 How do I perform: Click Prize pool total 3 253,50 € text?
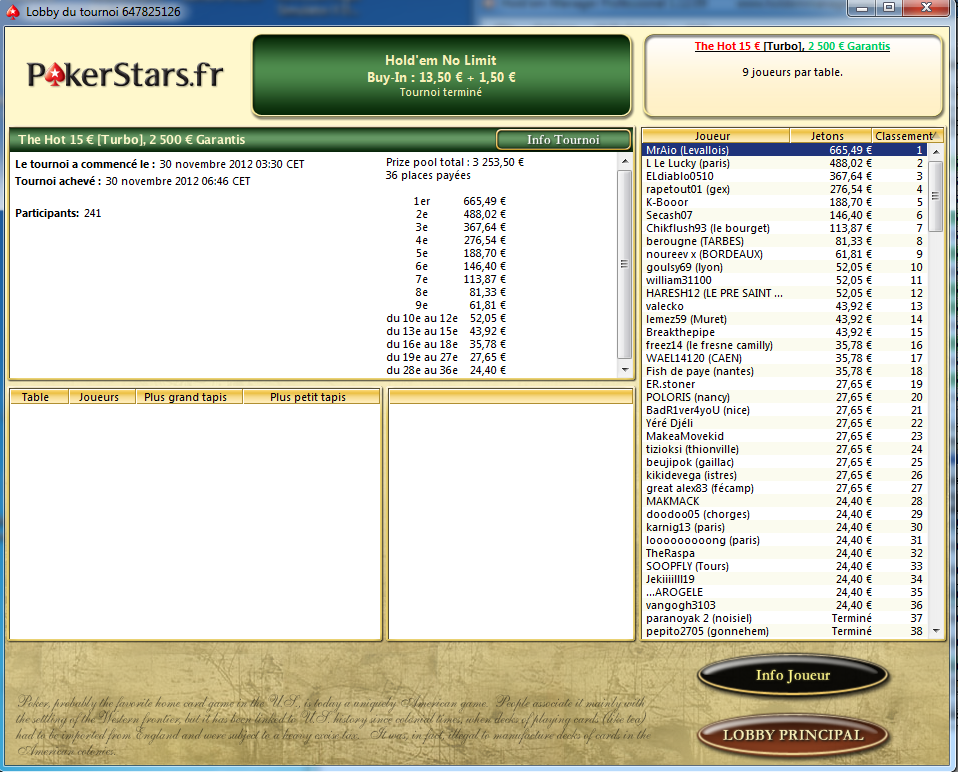tap(455, 162)
